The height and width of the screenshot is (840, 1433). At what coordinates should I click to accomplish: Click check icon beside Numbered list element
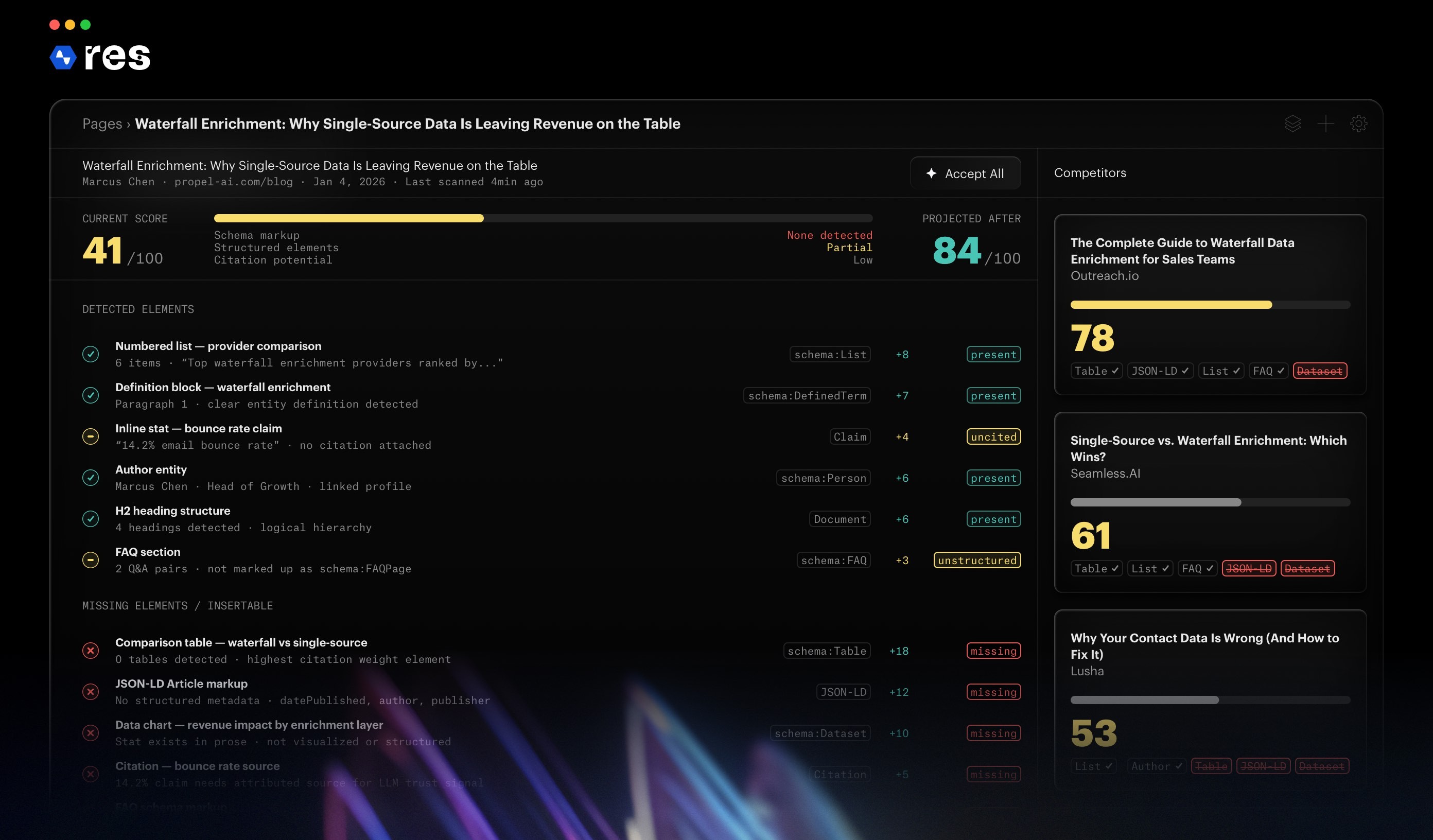91,354
